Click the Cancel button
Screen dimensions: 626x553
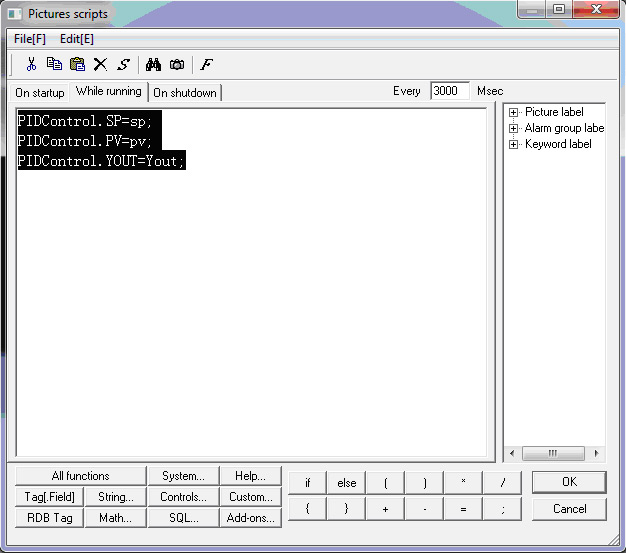pos(569,509)
